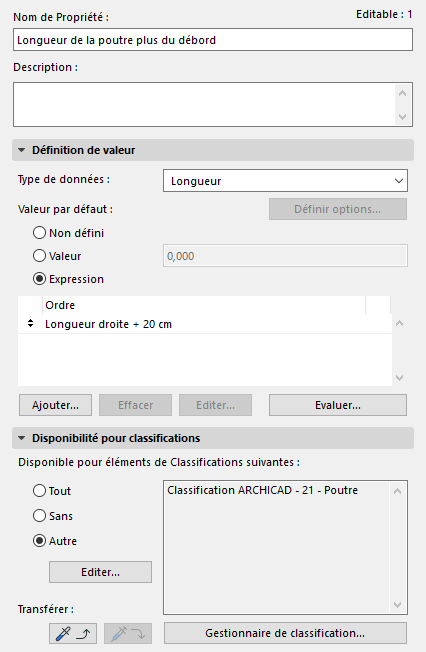
Task: Click the description box down arrow
Action: pos(402,116)
